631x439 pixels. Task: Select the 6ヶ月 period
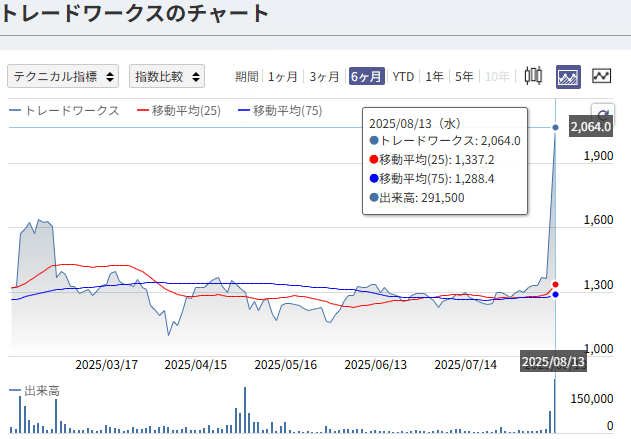(367, 76)
